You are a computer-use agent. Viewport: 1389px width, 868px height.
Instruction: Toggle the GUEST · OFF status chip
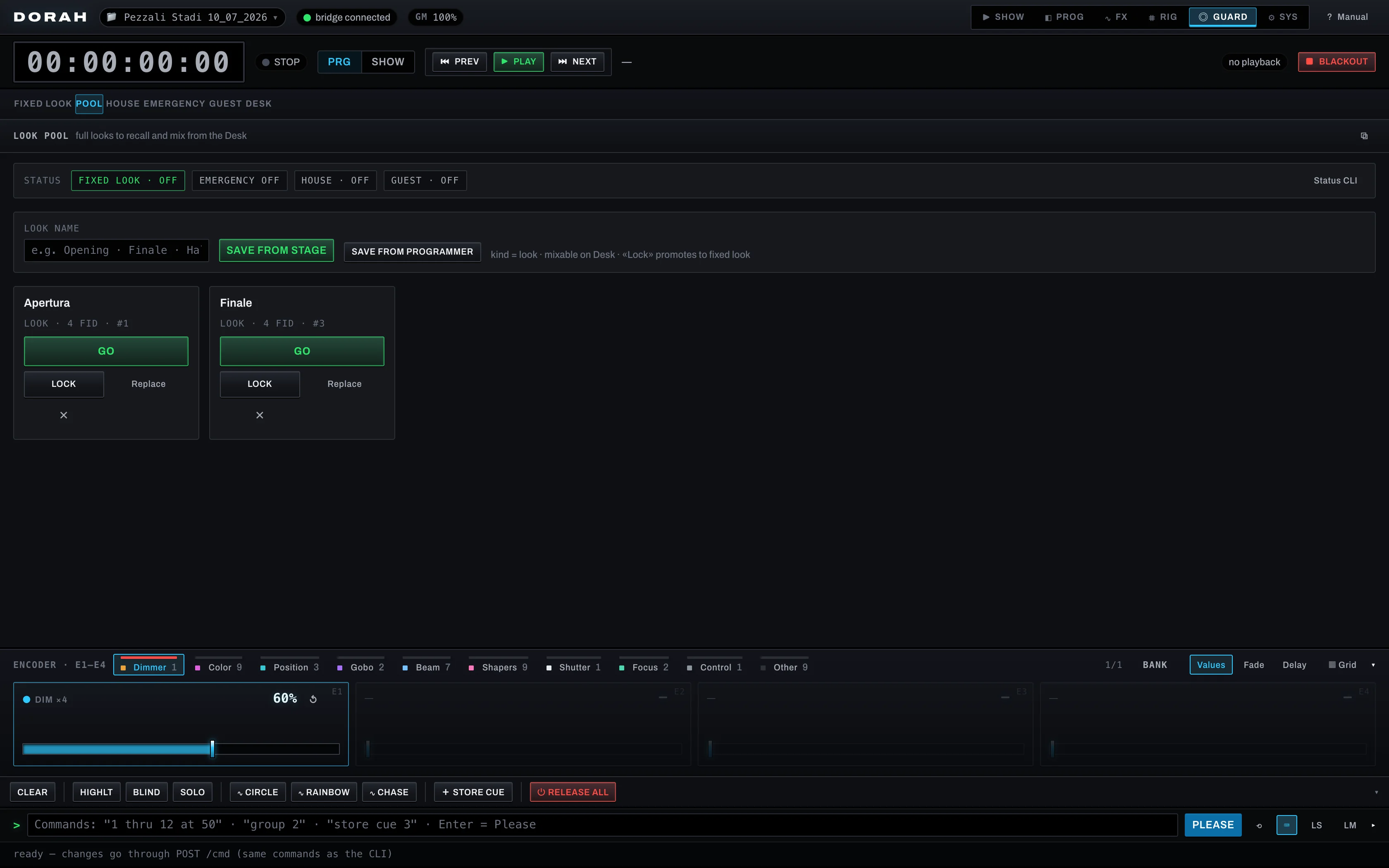pos(425,180)
